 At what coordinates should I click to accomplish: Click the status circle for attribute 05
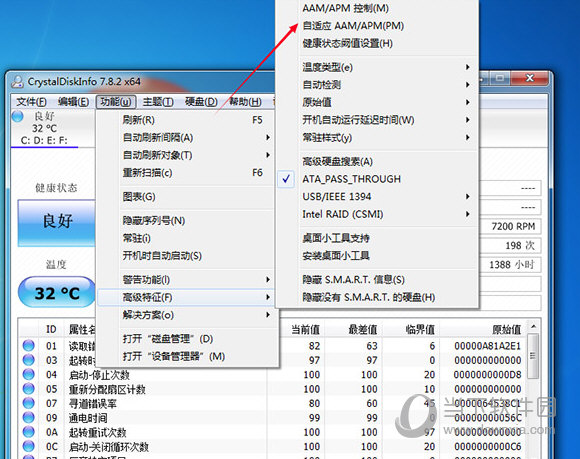[28, 389]
